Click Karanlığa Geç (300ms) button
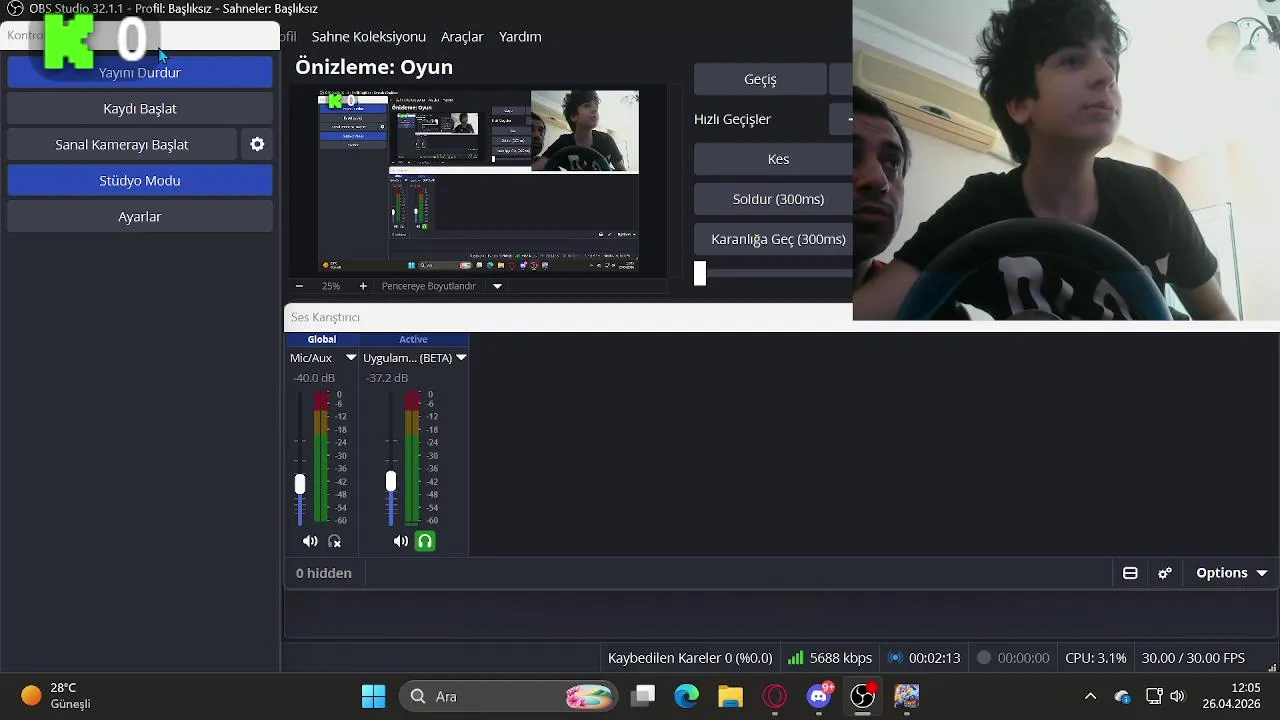This screenshot has width=1280, height=720. click(774, 239)
